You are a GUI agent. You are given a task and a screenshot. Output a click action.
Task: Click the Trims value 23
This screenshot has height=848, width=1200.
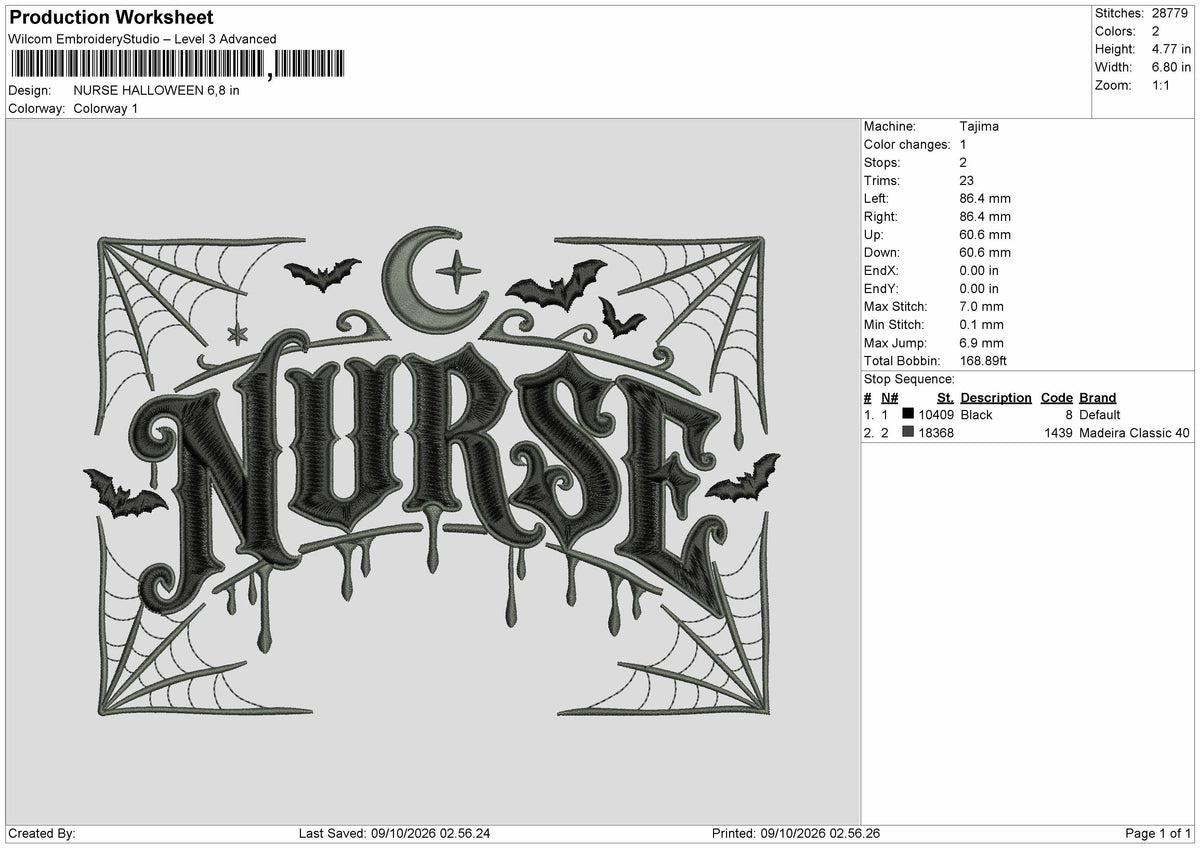coord(966,180)
